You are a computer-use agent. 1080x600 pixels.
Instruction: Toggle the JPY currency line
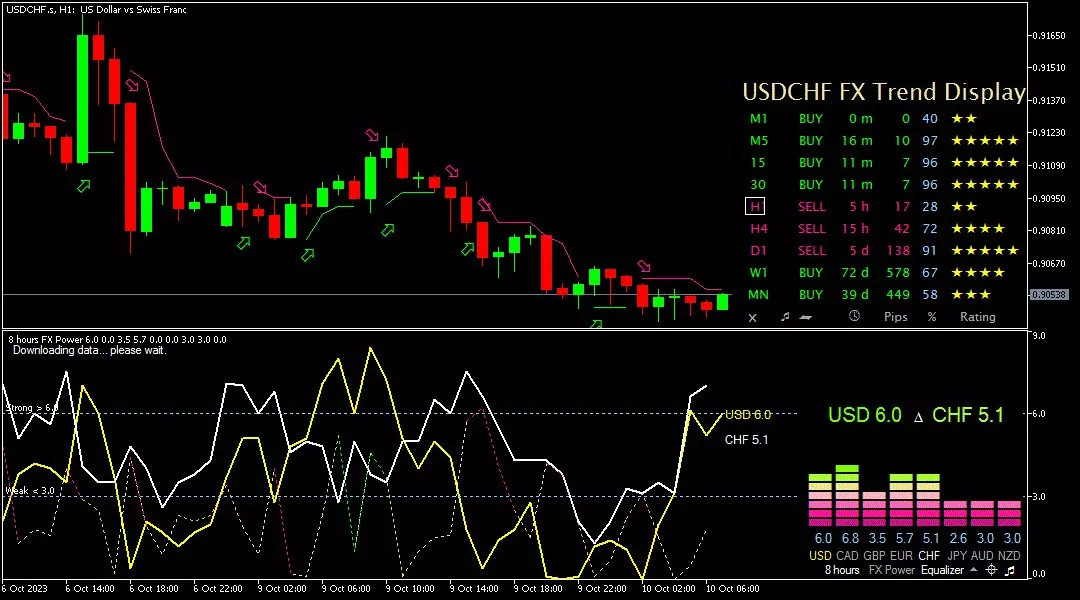(x=957, y=556)
